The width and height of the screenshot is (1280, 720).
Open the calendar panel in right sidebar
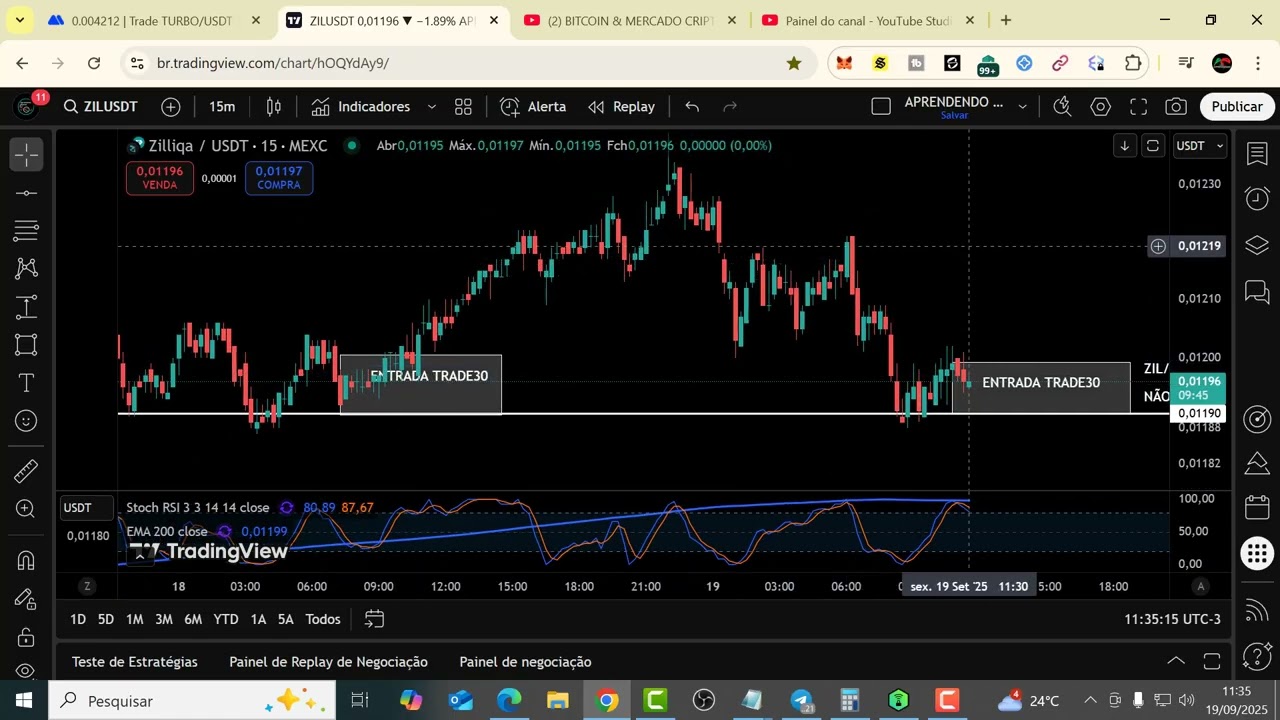1257,508
